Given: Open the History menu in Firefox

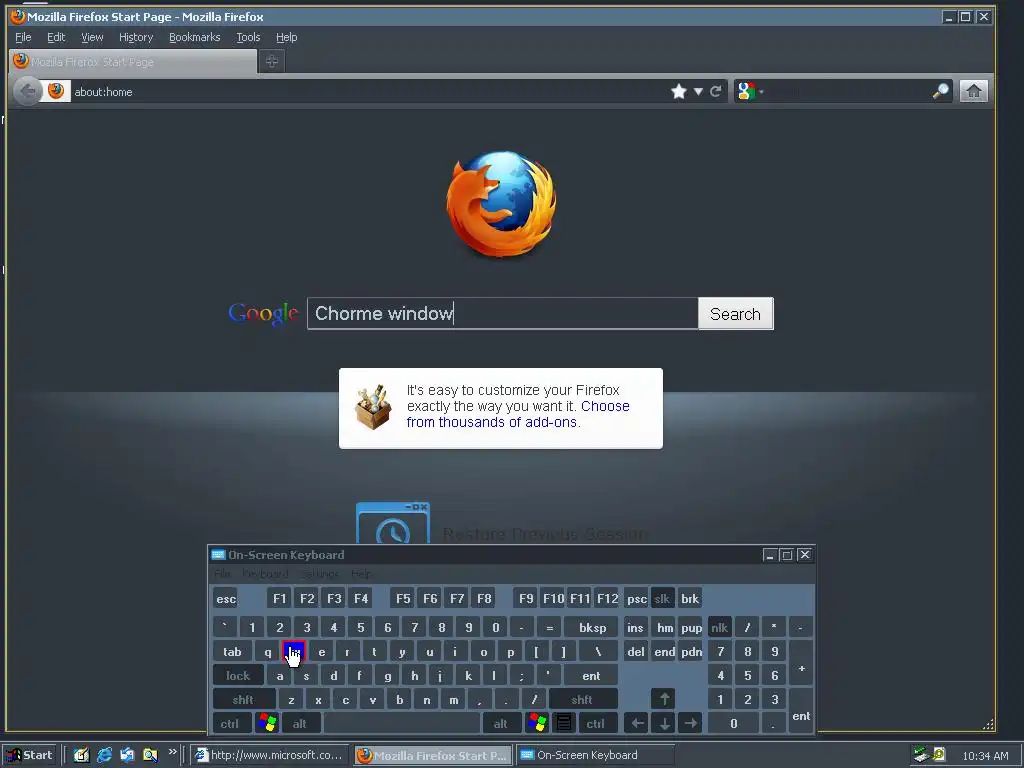Looking at the screenshot, I should click(136, 37).
